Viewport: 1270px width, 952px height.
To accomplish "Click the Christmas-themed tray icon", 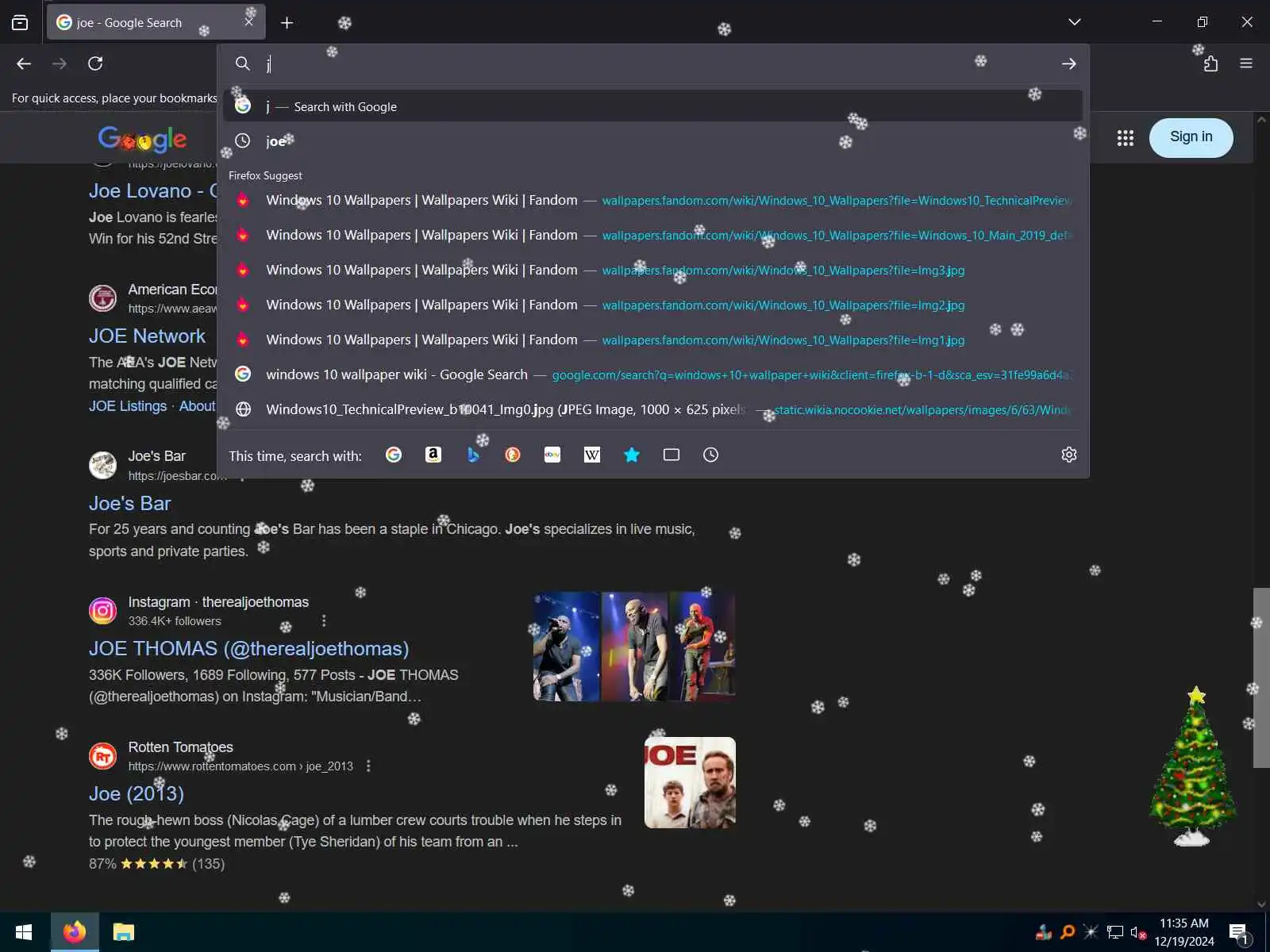I will pyautogui.click(x=1044, y=933).
